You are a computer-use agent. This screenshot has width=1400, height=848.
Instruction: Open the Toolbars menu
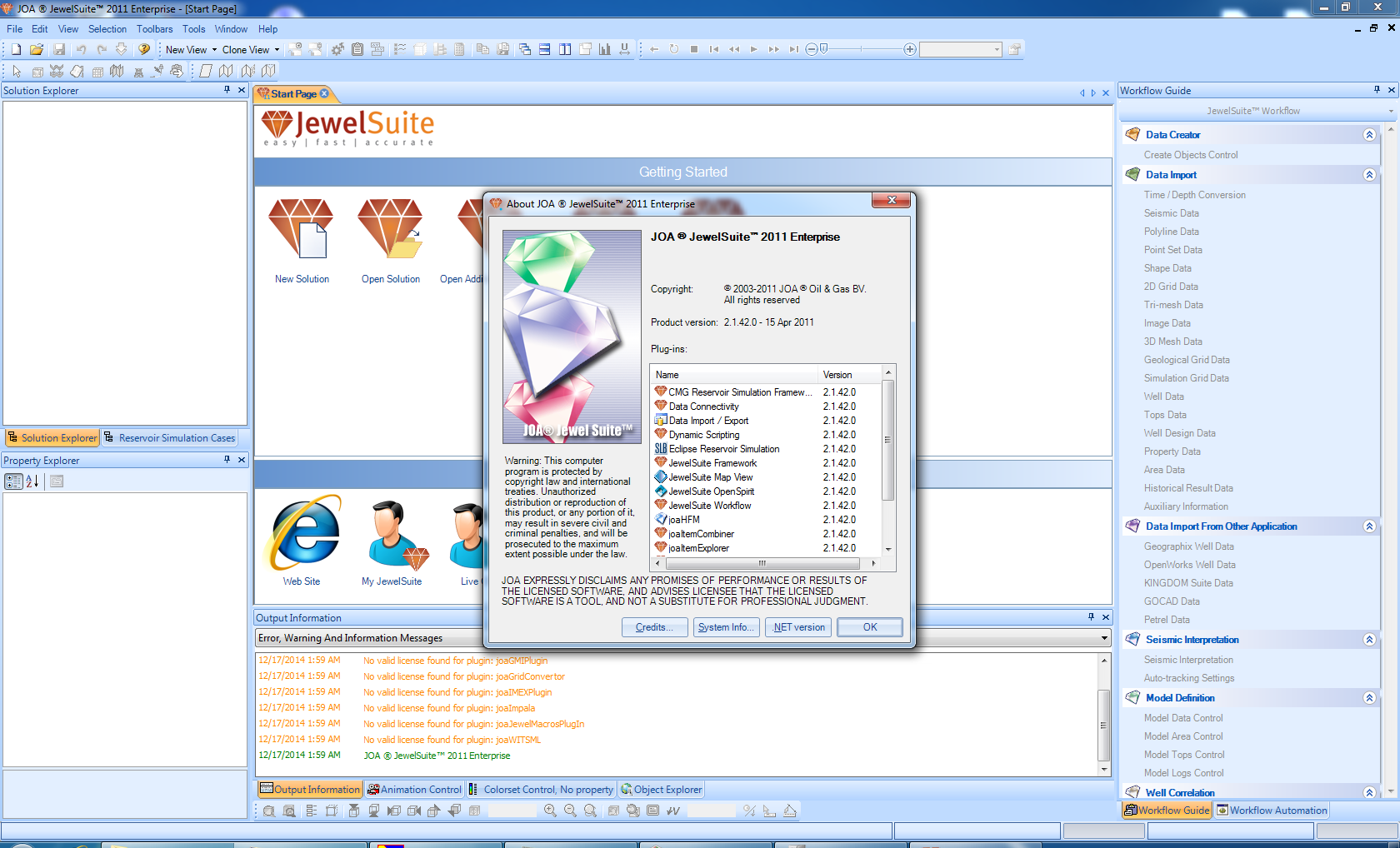pos(155,29)
